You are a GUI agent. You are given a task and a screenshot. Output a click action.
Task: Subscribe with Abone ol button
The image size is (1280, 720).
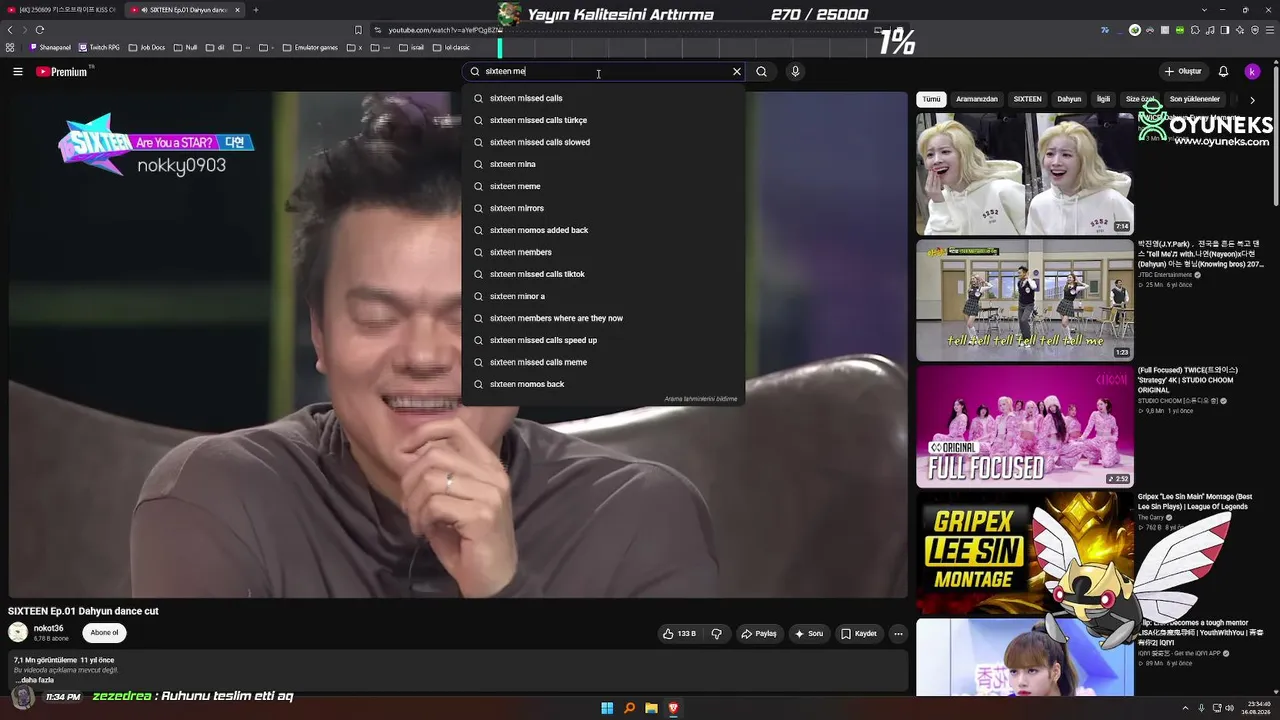104,633
